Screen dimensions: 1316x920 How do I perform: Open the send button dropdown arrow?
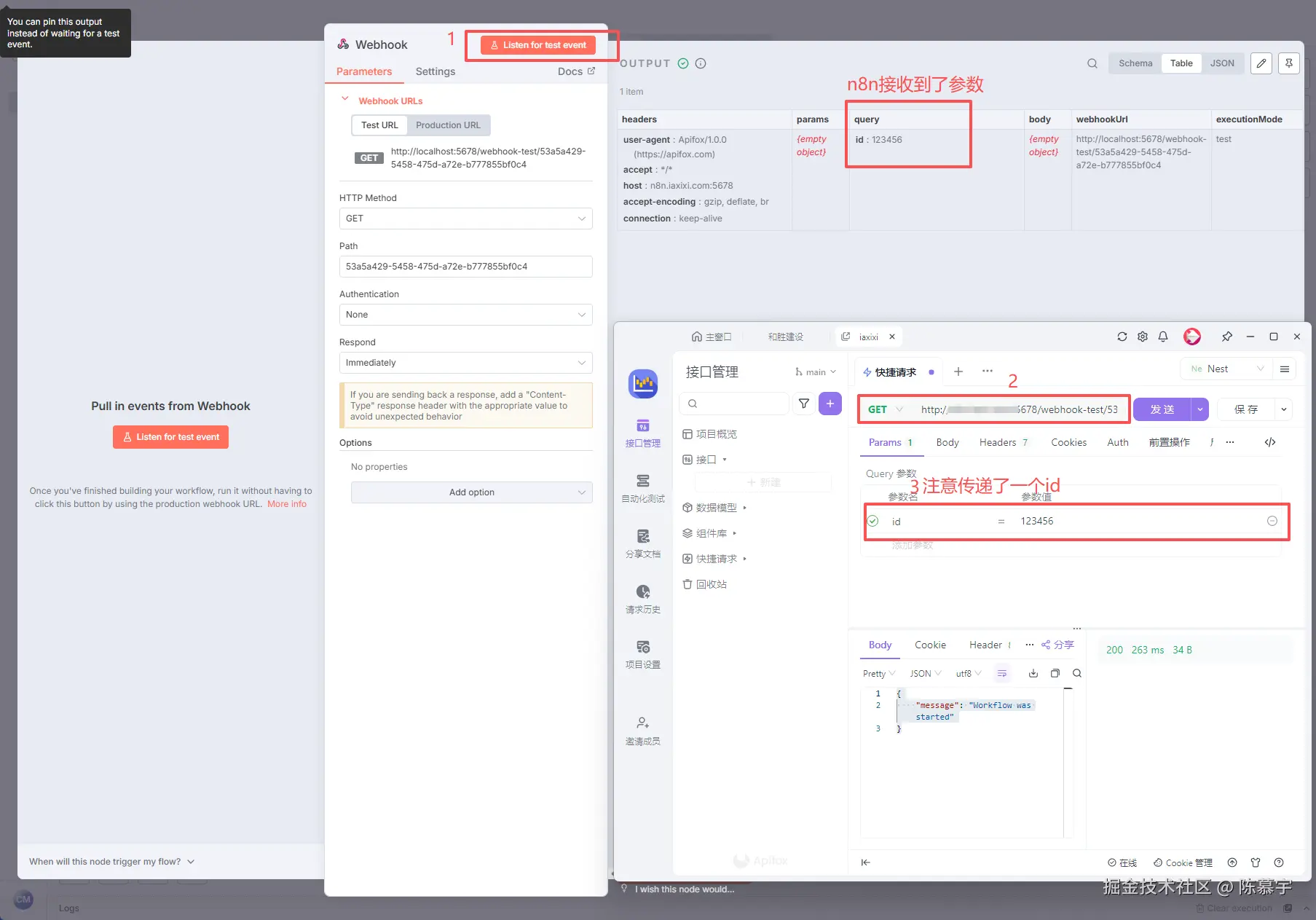coord(1199,409)
